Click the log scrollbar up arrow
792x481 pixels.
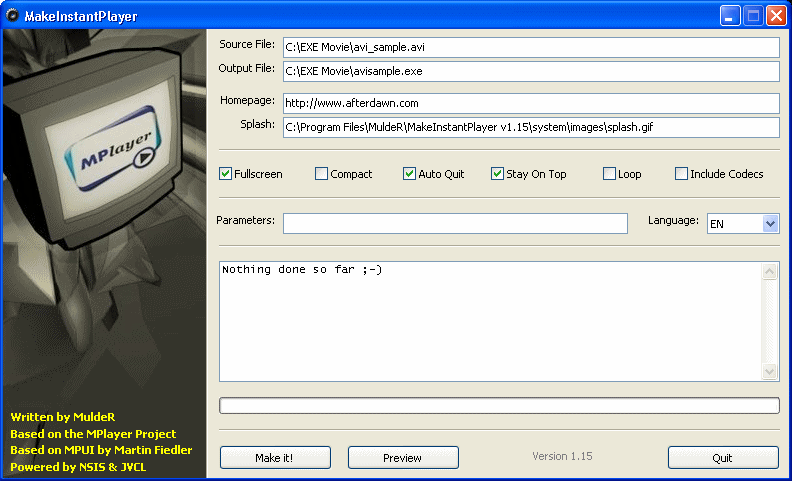coord(769,271)
